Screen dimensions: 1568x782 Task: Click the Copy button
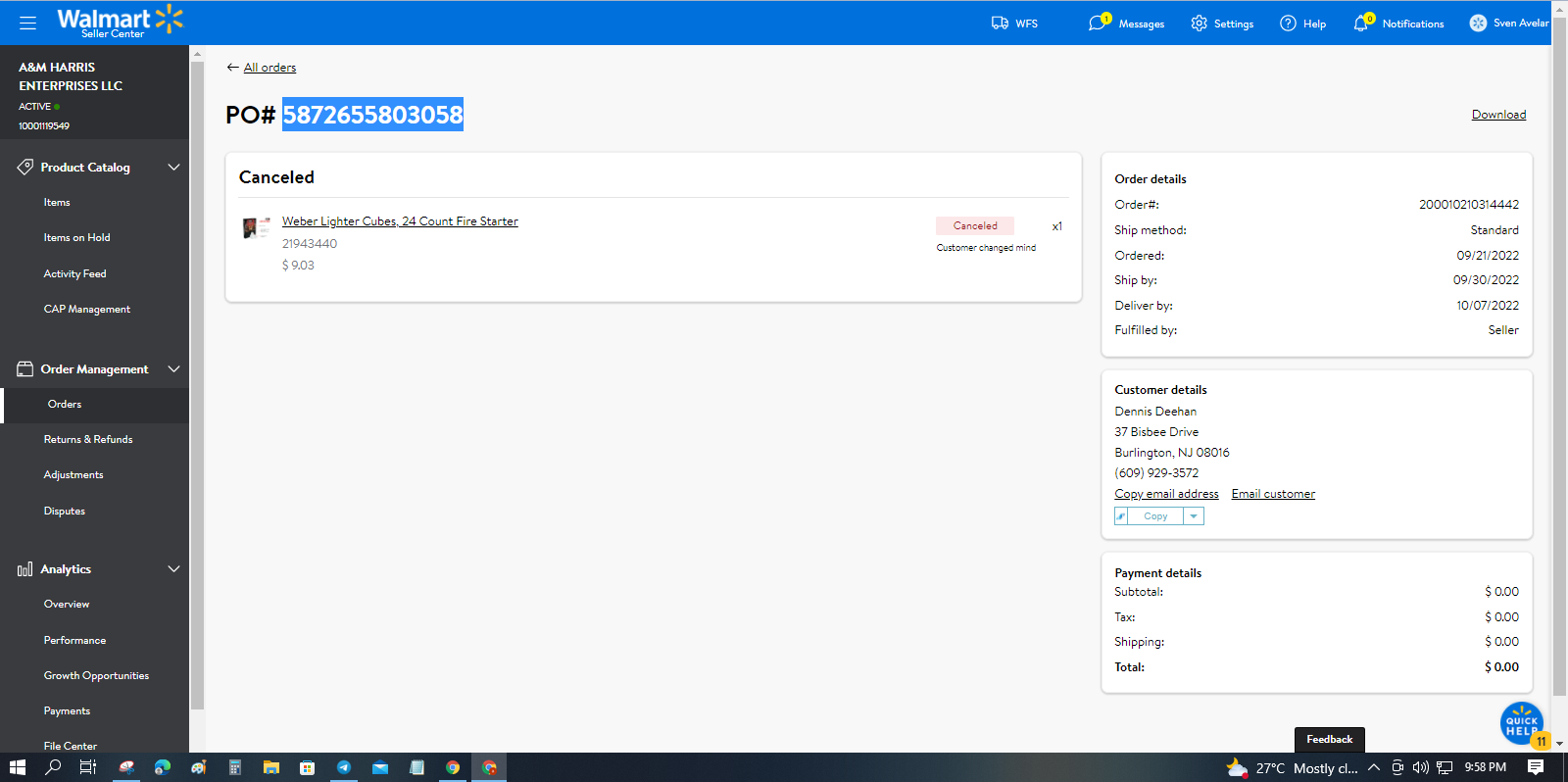[x=1155, y=516]
